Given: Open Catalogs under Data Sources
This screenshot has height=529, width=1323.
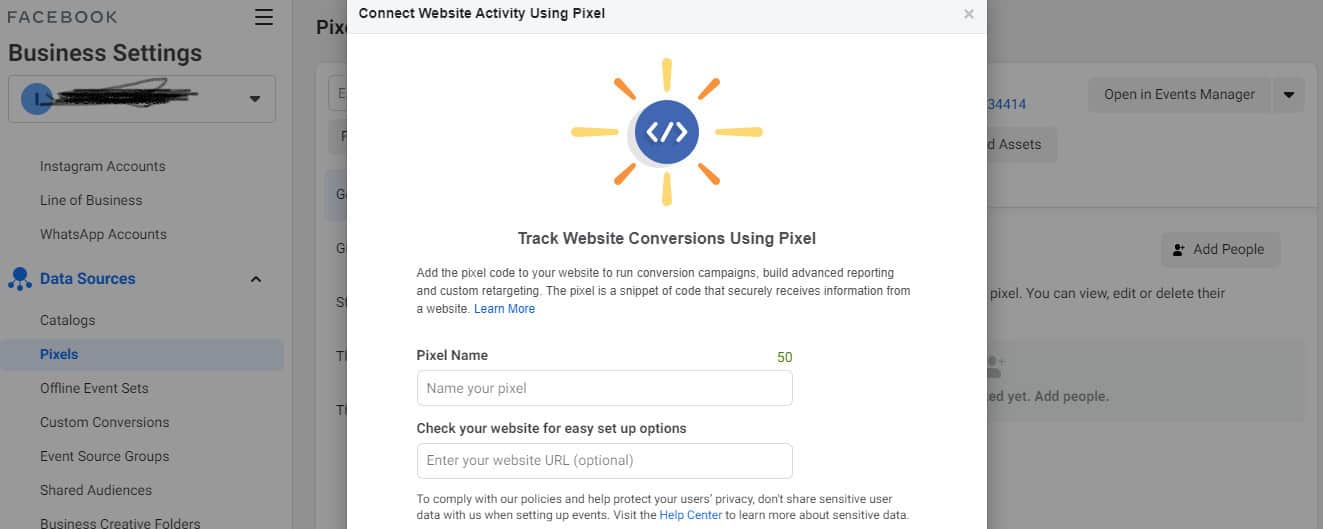Looking at the screenshot, I should click(68, 320).
